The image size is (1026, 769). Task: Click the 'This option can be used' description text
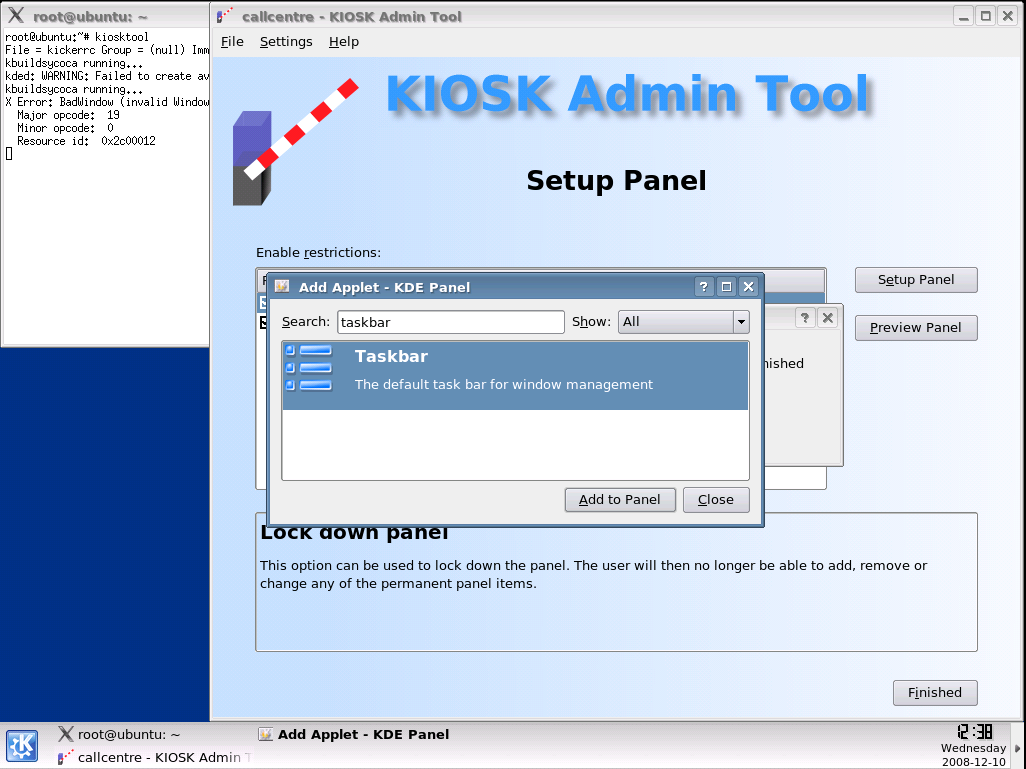click(593, 575)
